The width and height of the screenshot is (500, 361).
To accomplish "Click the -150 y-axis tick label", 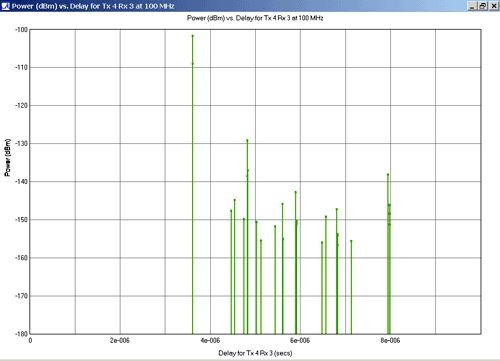I will pos(21,220).
